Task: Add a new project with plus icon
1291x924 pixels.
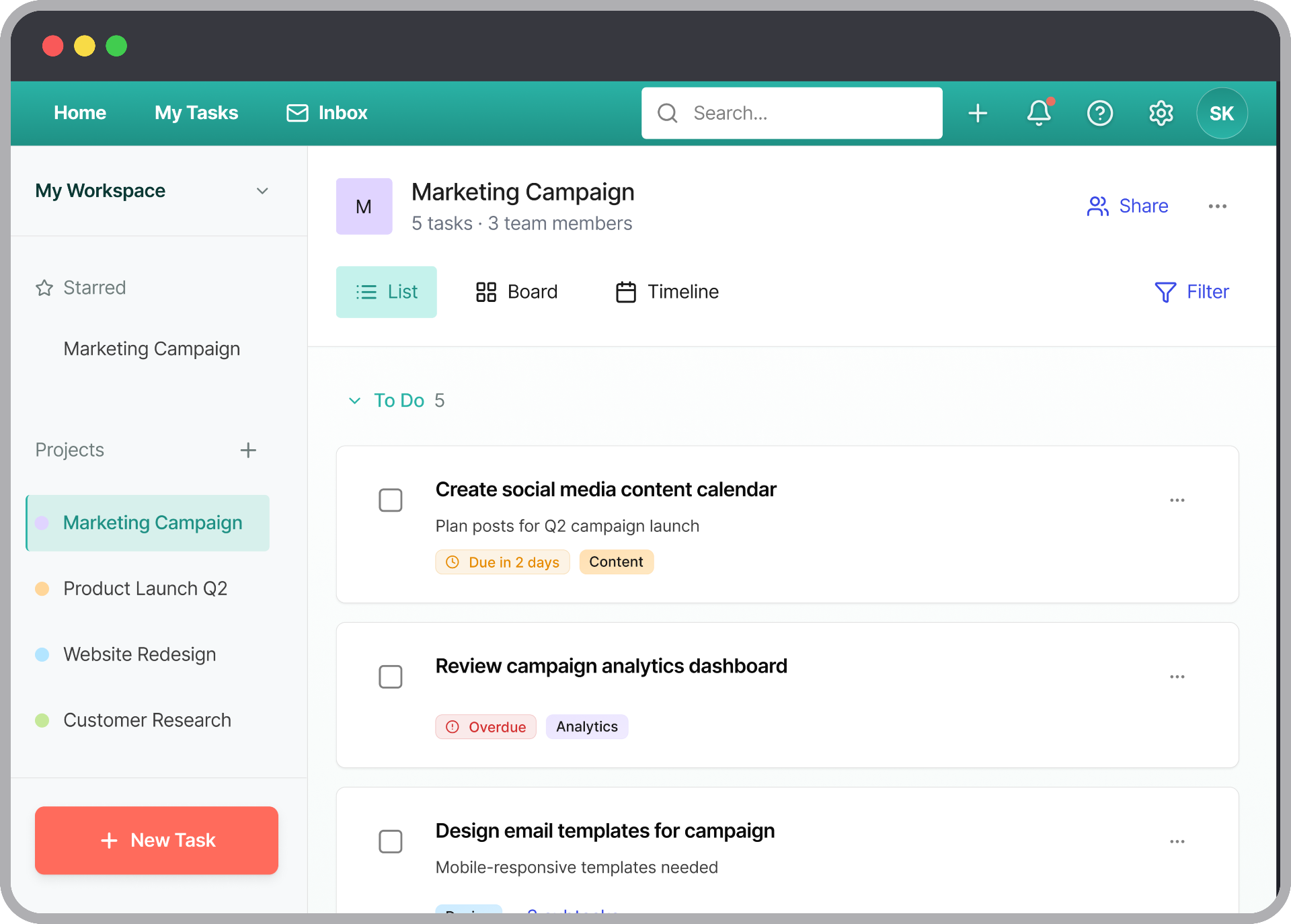Action: (248, 450)
